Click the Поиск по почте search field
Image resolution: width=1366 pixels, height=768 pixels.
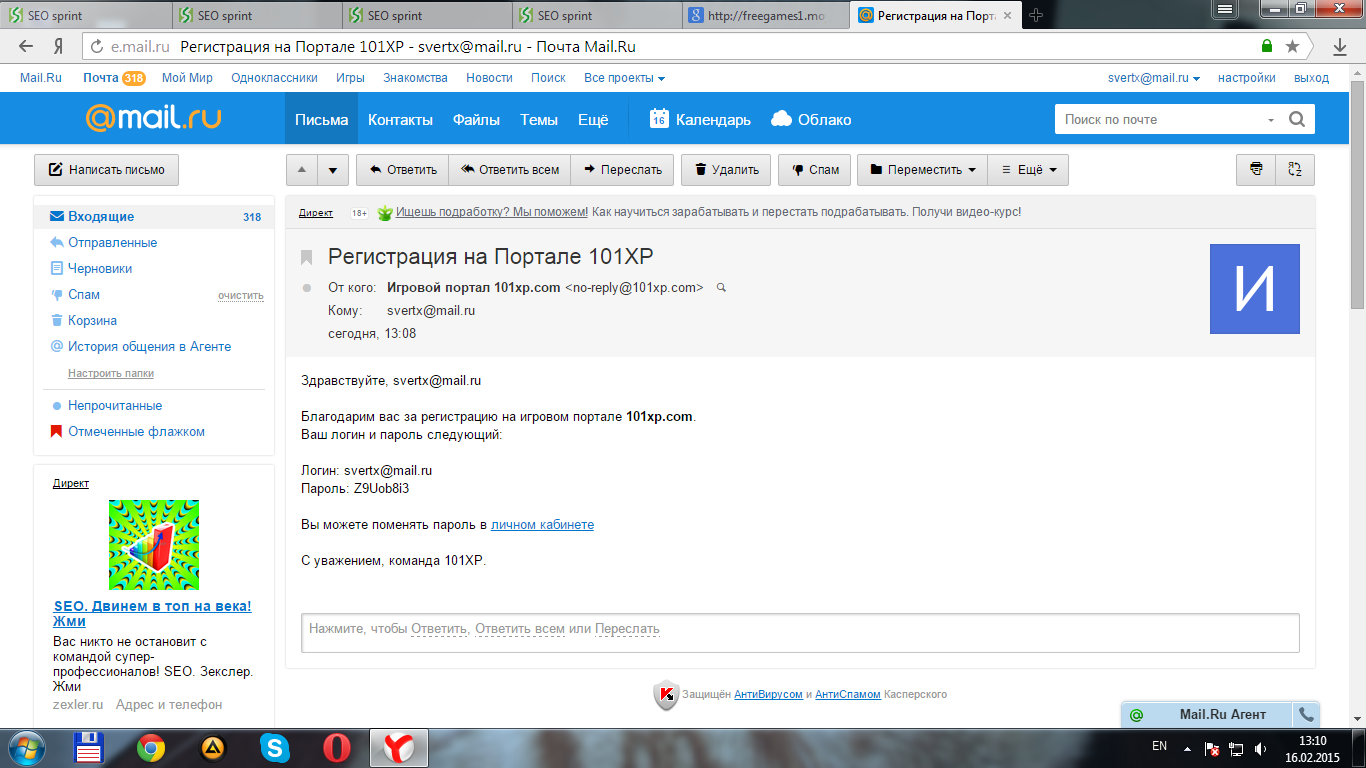pos(1160,120)
